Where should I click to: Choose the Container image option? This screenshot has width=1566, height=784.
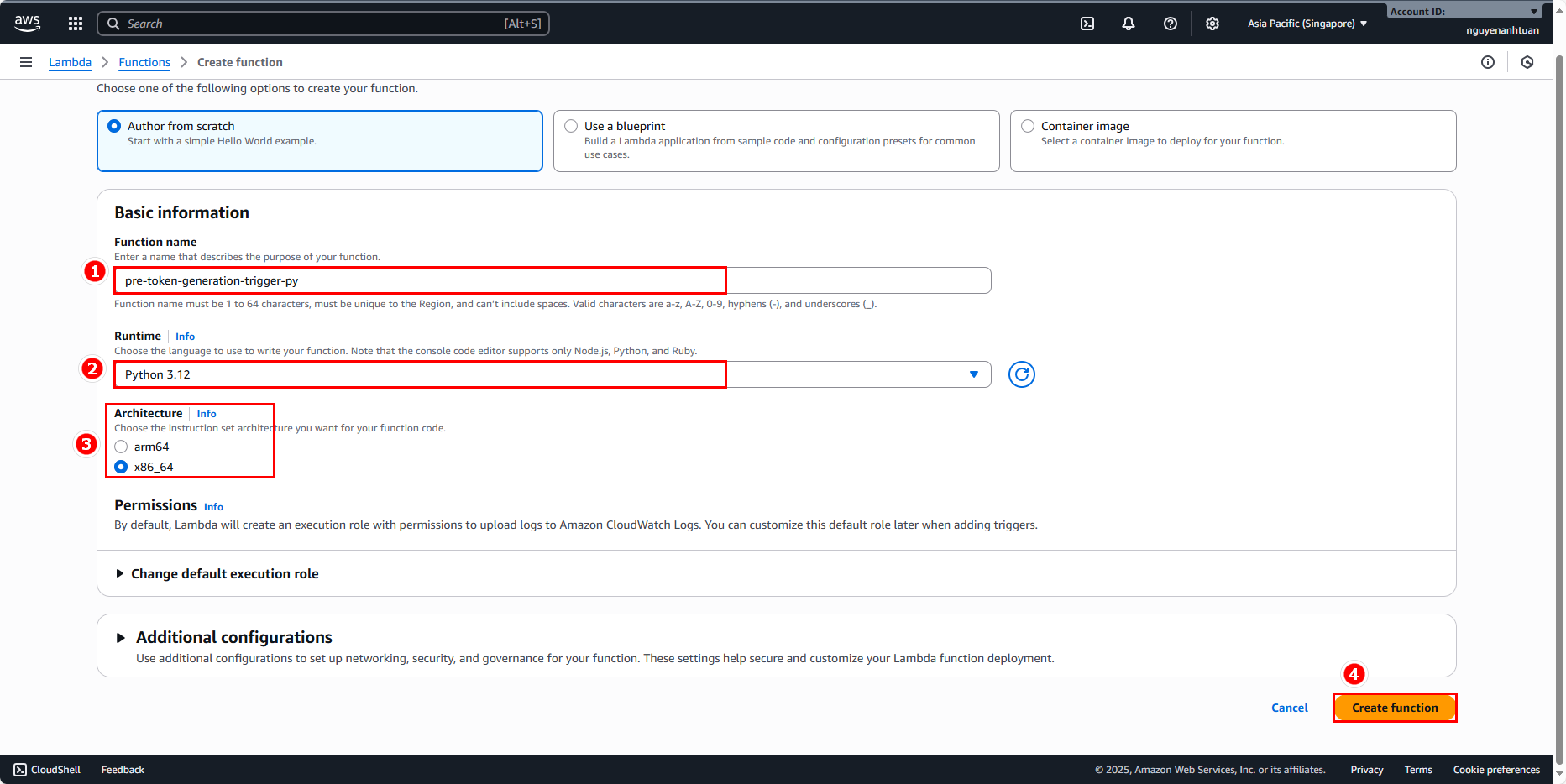[x=1028, y=126]
